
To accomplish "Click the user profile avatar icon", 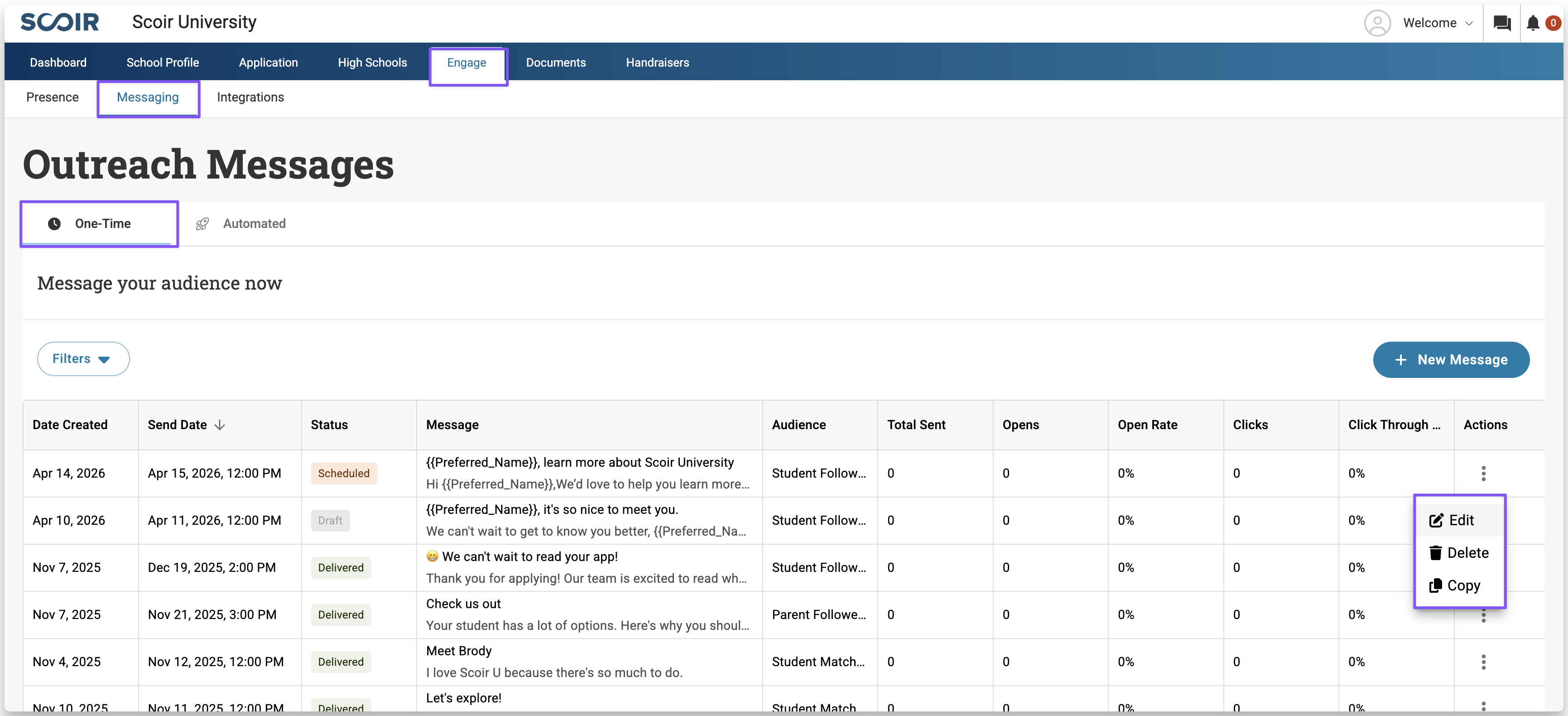I will [1377, 23].
